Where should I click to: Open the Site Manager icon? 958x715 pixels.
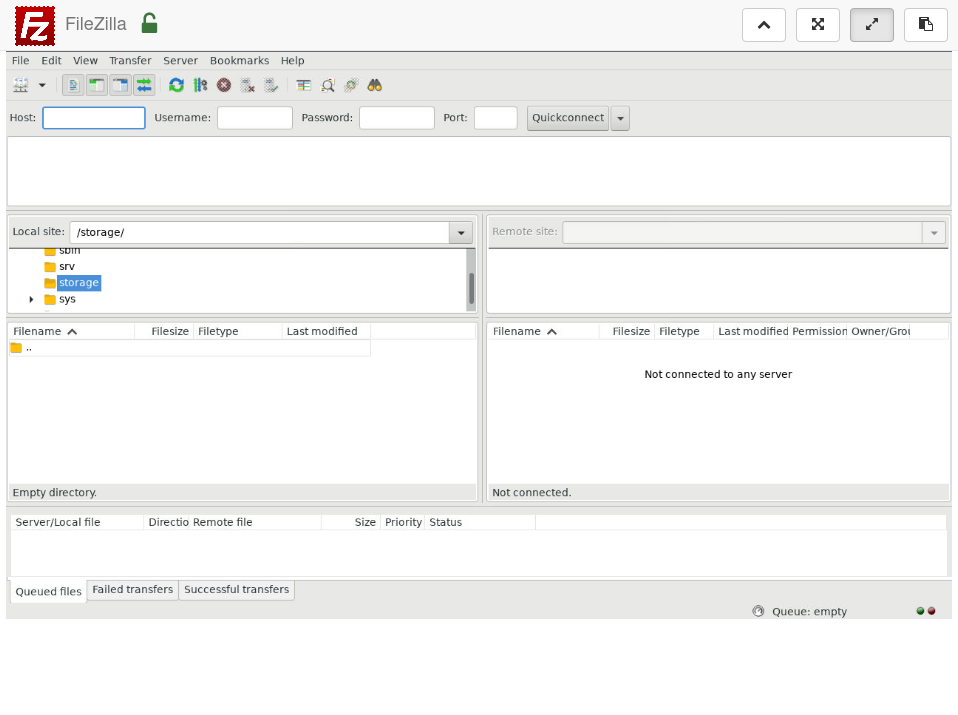point(21,86)
